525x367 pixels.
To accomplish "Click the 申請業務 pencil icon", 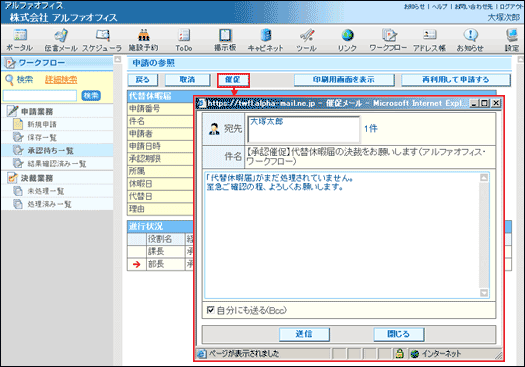I will [12, 111].
